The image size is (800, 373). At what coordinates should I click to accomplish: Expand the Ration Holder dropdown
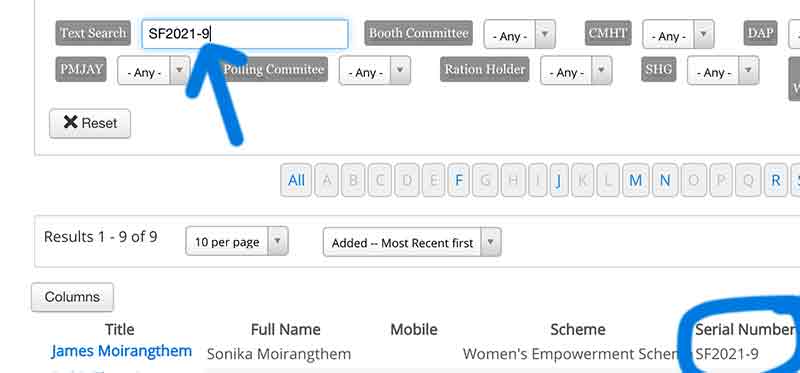pos(576,71)
